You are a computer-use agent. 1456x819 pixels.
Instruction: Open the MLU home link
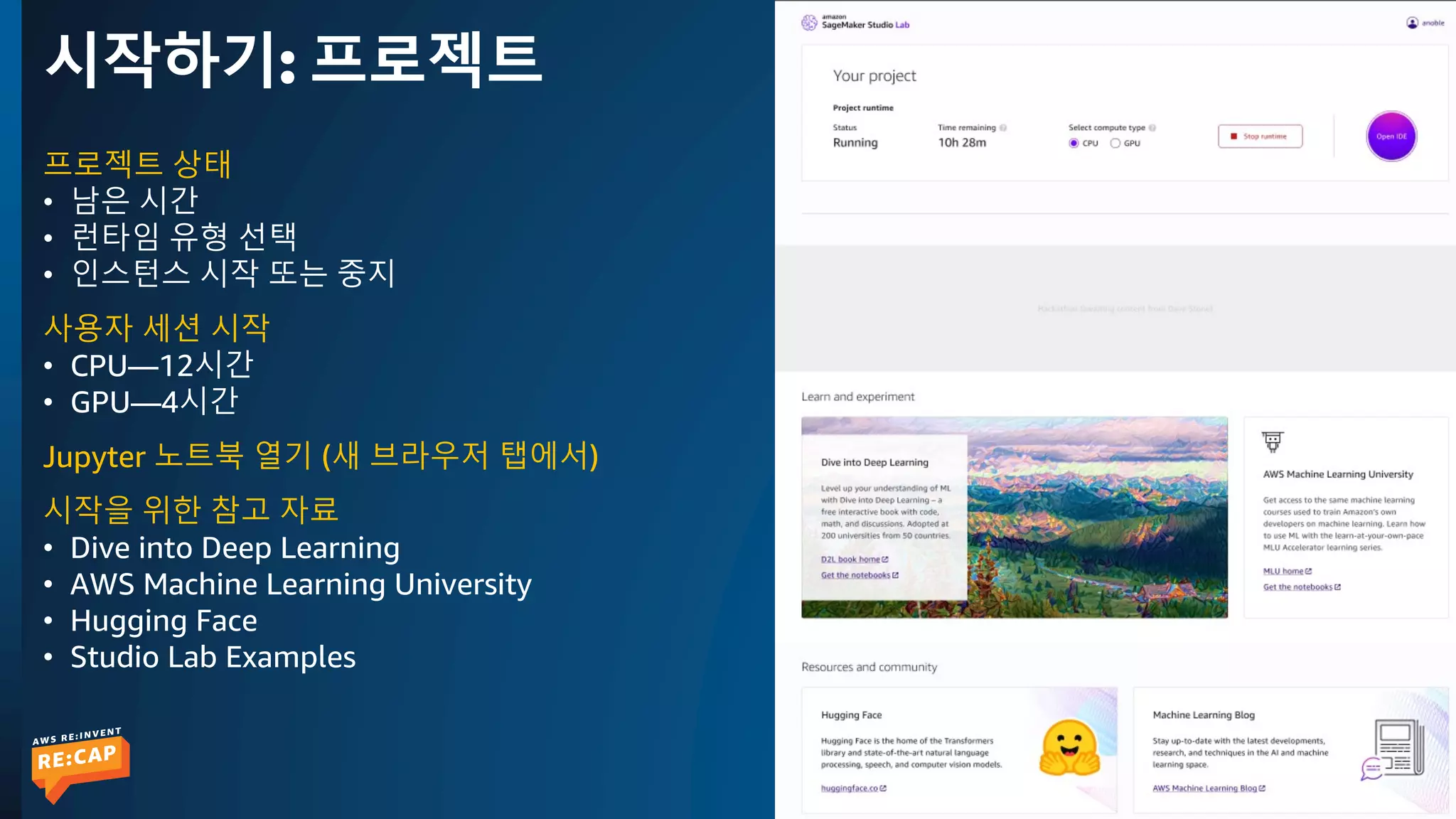click(x=1283, y=571)
